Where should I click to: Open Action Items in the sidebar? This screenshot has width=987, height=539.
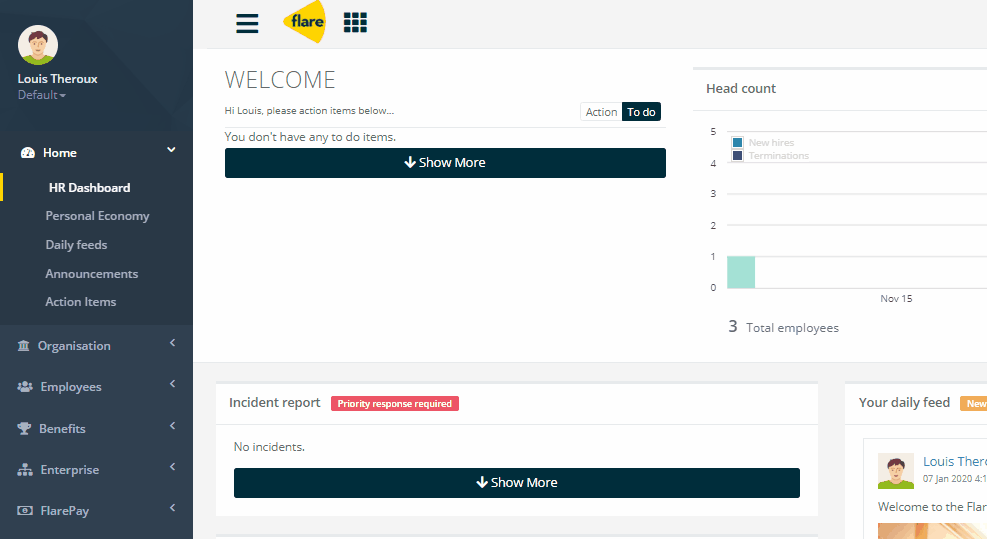(81, 302)
